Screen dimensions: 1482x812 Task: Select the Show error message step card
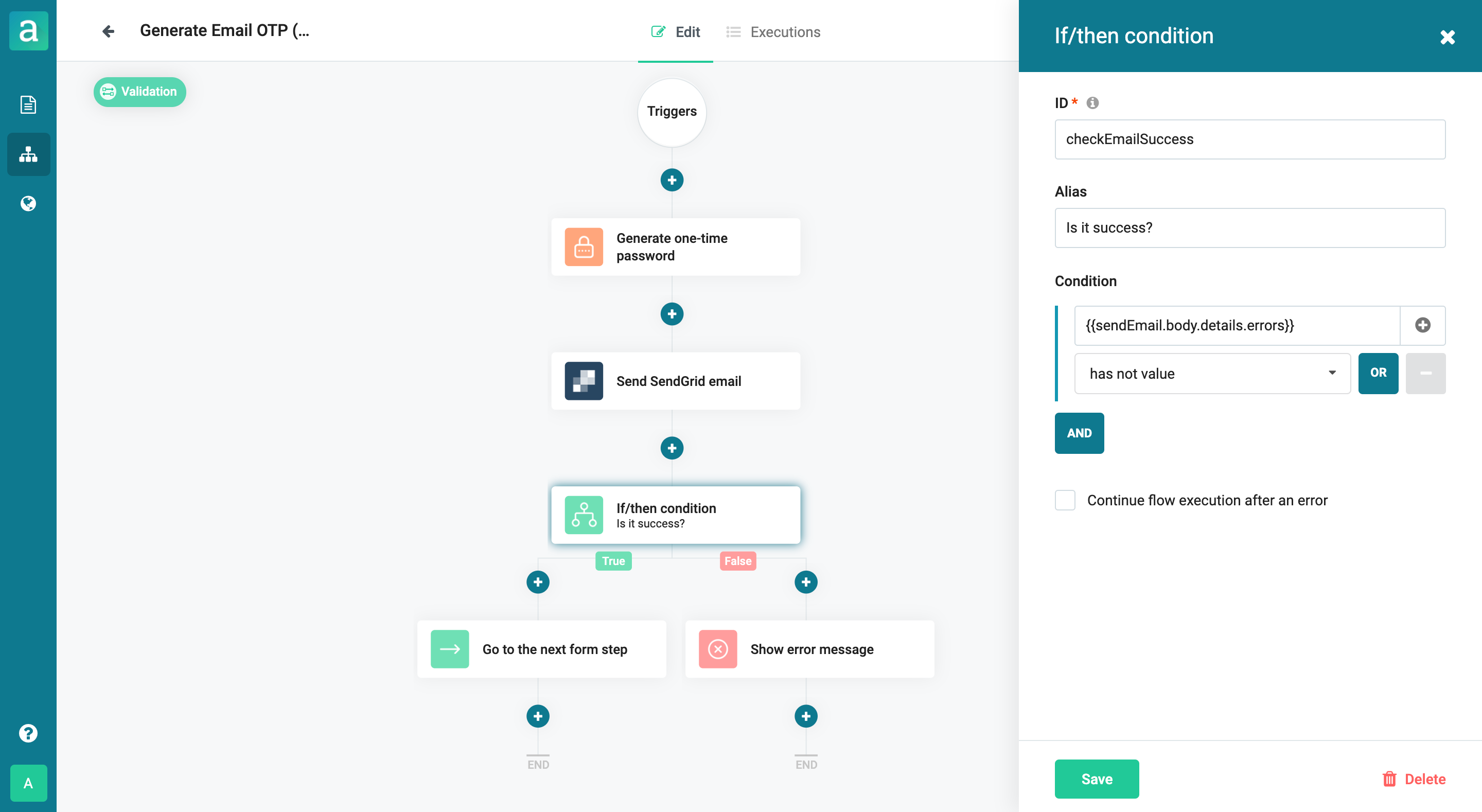[x=809, y=649]
